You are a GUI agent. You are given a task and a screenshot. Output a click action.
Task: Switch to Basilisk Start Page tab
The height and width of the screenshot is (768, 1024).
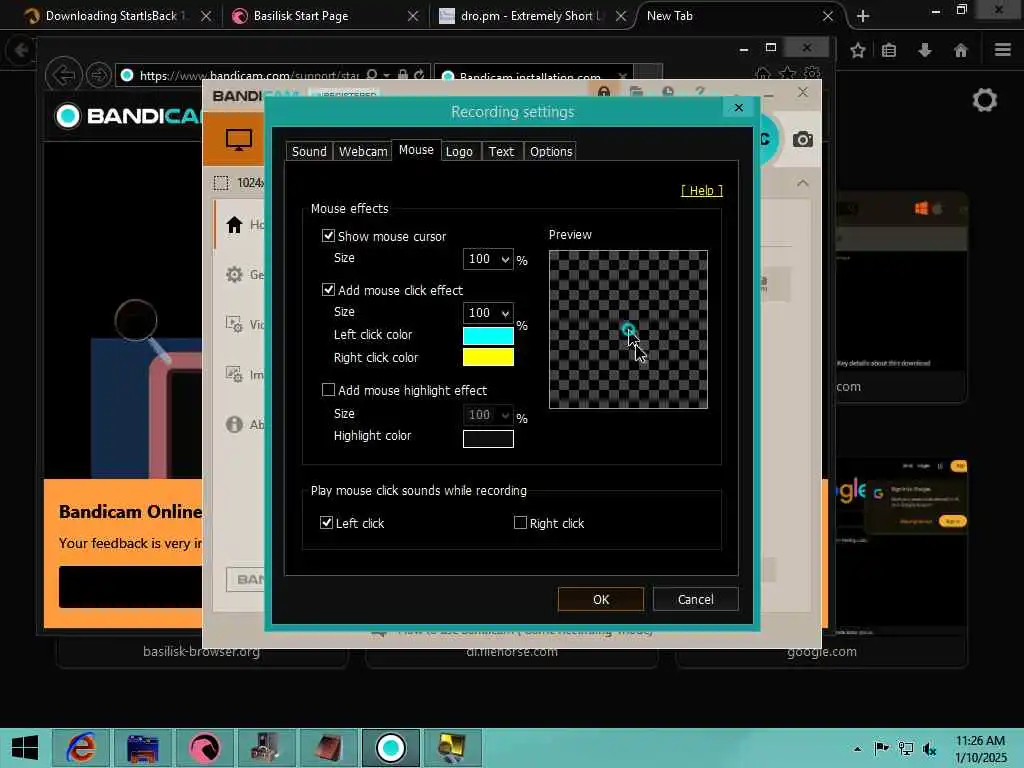click(325, 16)
